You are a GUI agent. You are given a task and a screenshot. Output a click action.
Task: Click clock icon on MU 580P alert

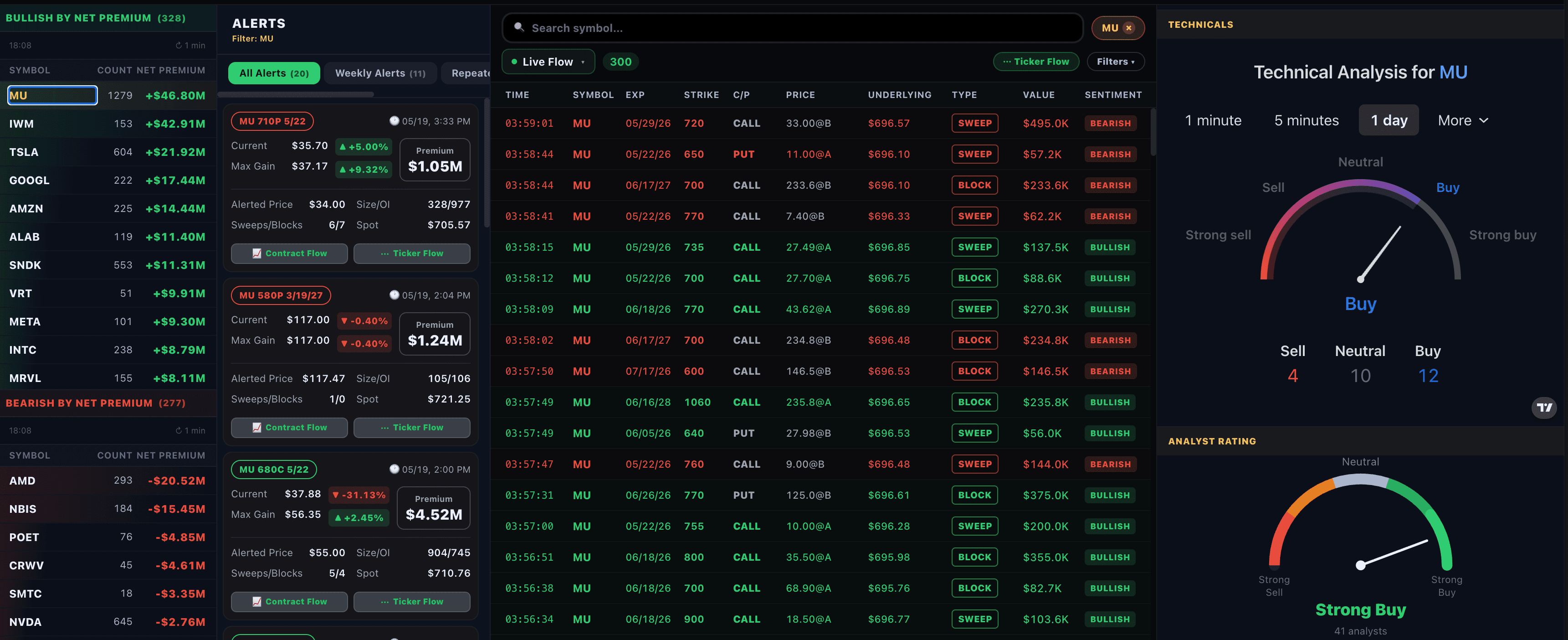395,295
